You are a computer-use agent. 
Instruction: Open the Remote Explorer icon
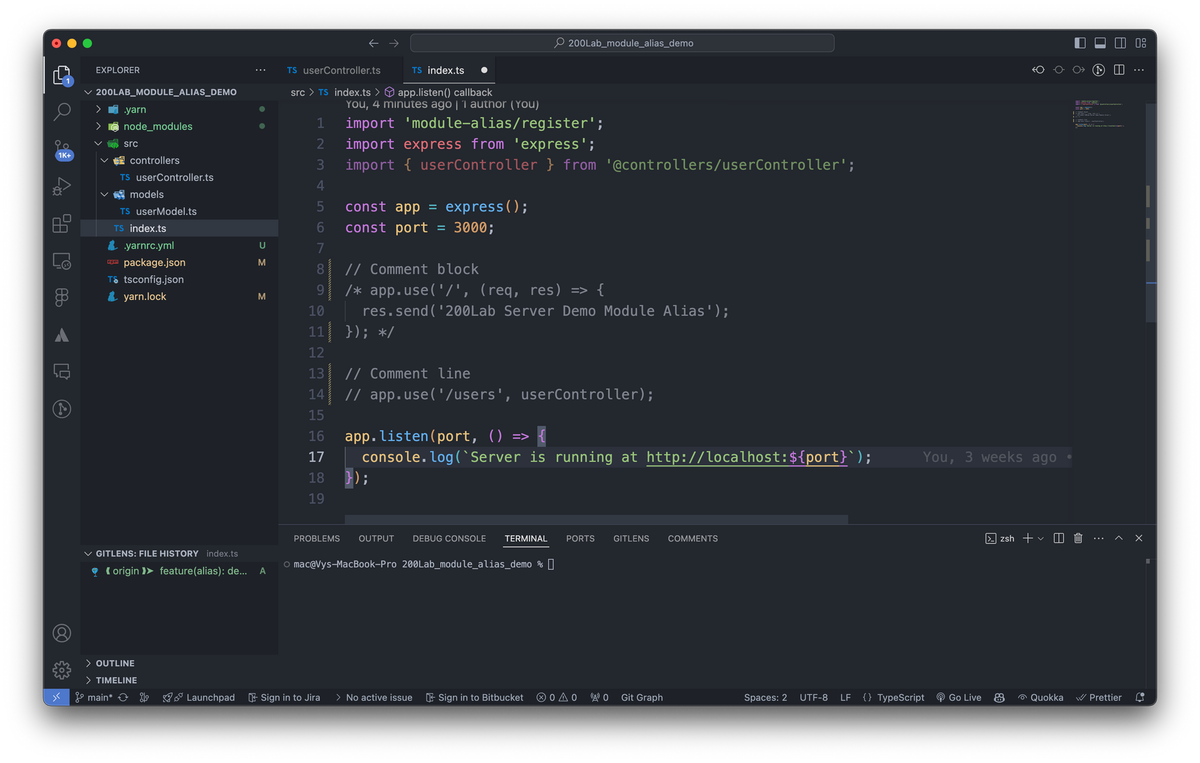62,261
